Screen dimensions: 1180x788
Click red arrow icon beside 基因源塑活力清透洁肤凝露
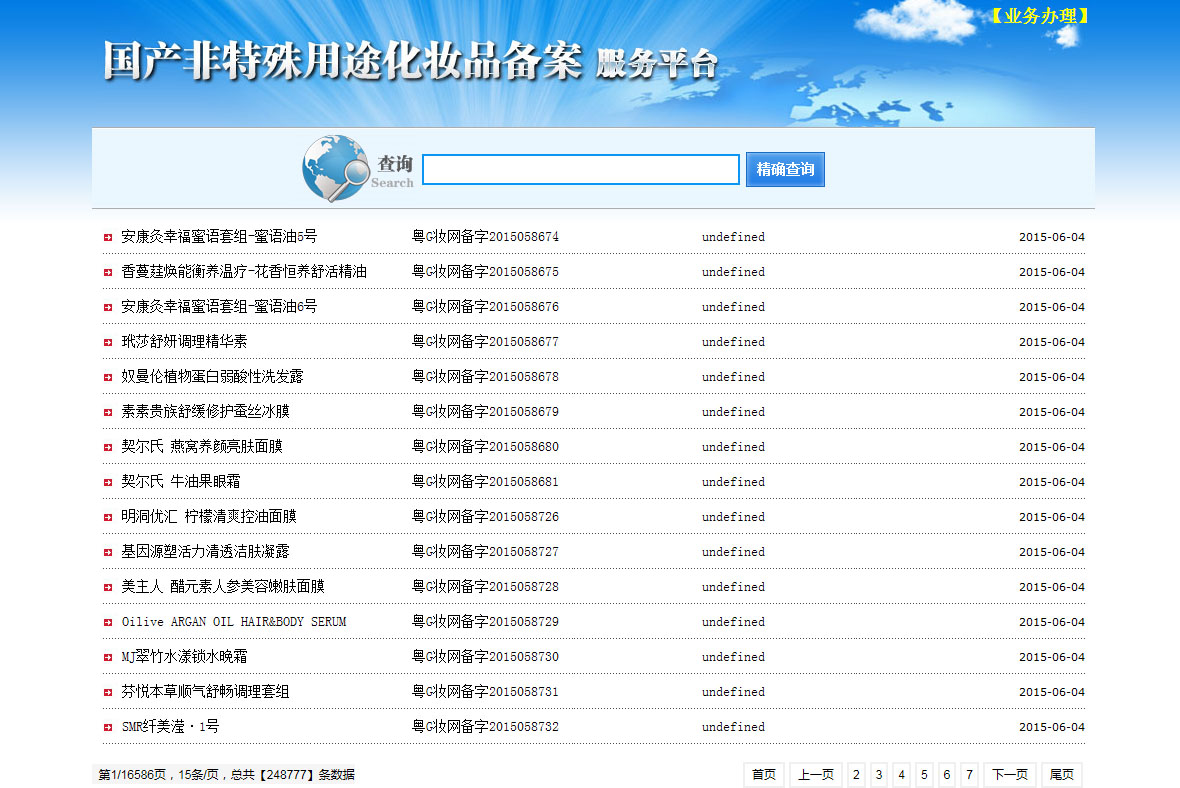[x=108, y=552]
